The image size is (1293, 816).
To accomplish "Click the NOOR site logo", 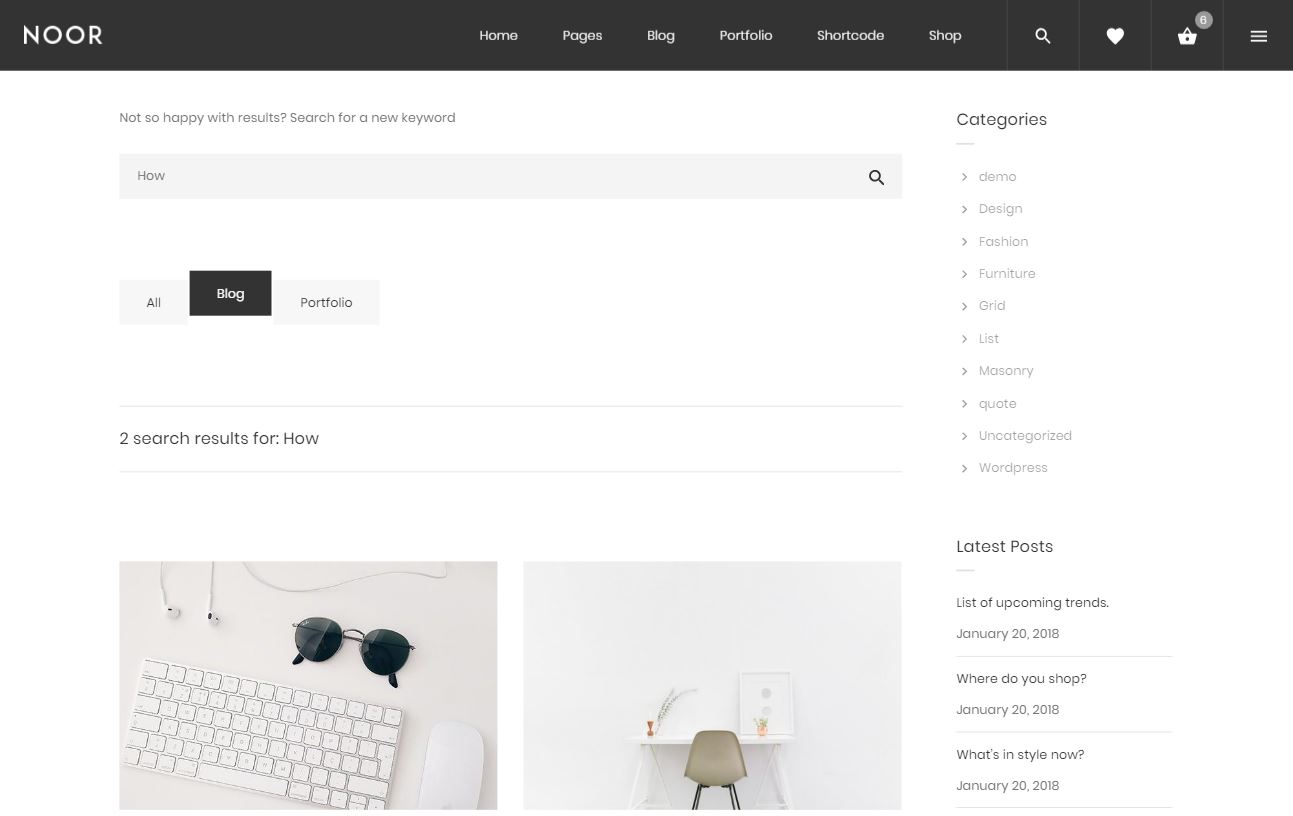I will [x=63, y=35].
